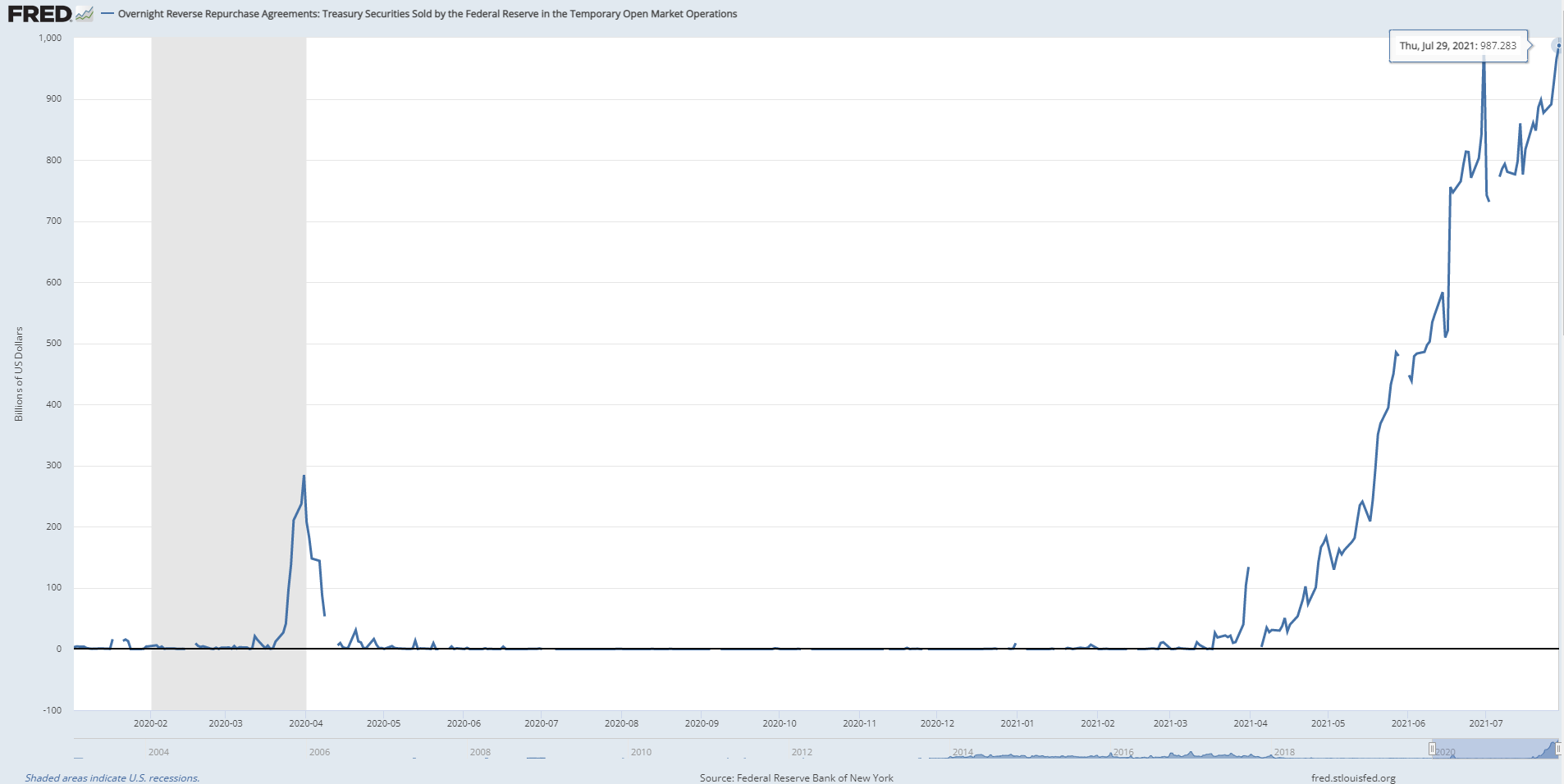The height and width of the screenshot is (784, 1564).
Task: Click the 2004 label in the navigator
Action: click(158, 752)
